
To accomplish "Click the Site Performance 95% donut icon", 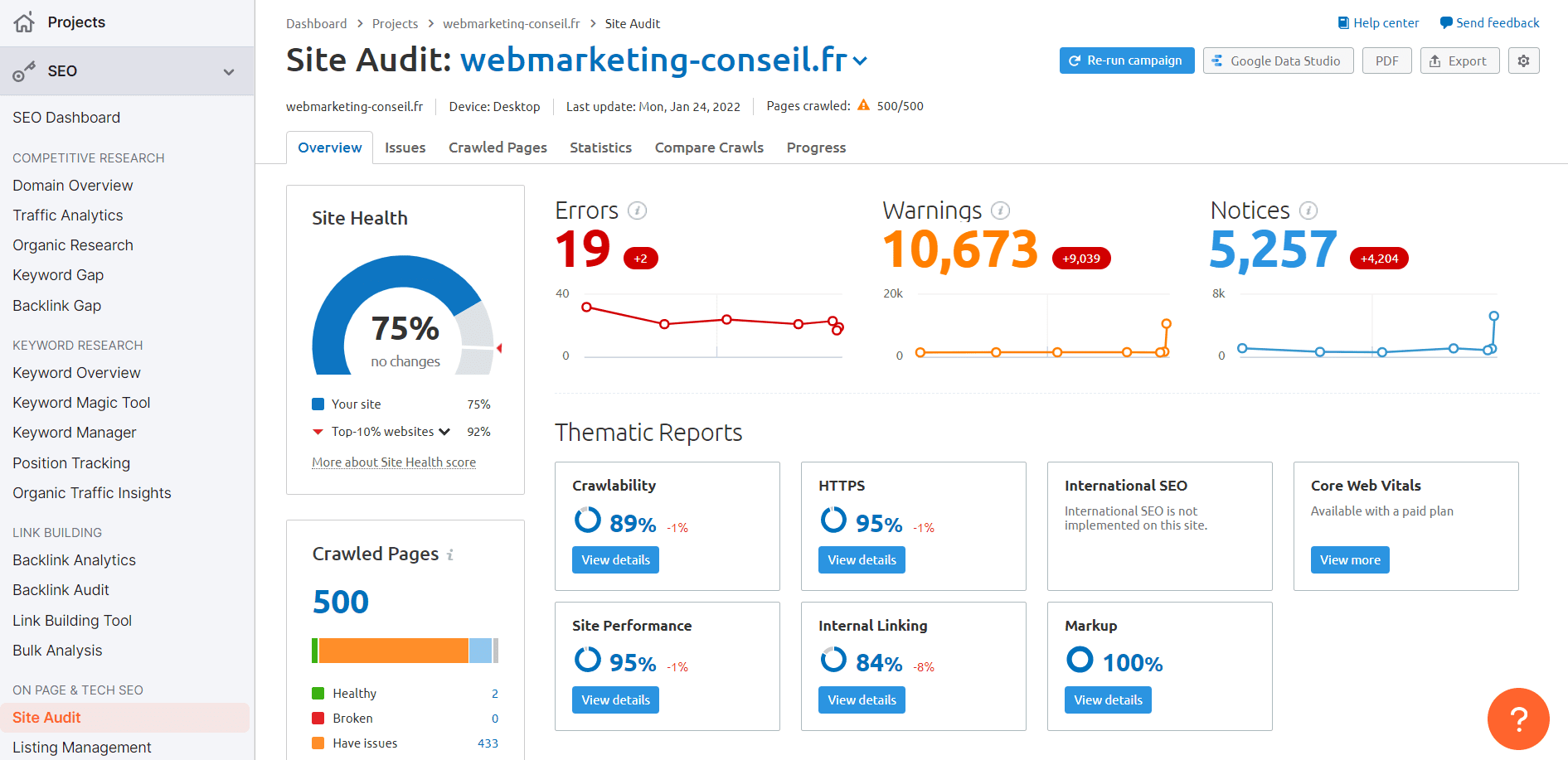I will pos(588,660).
